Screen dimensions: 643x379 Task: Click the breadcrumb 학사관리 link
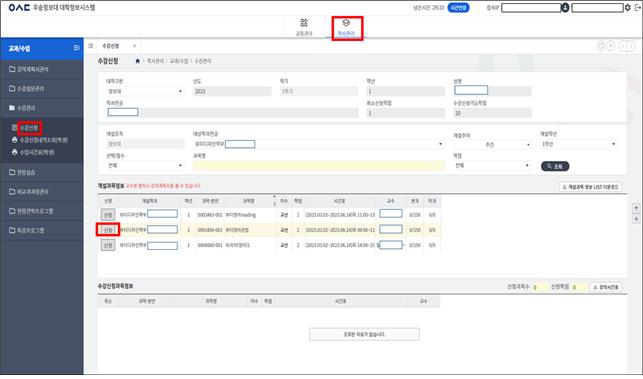point(155,61)
